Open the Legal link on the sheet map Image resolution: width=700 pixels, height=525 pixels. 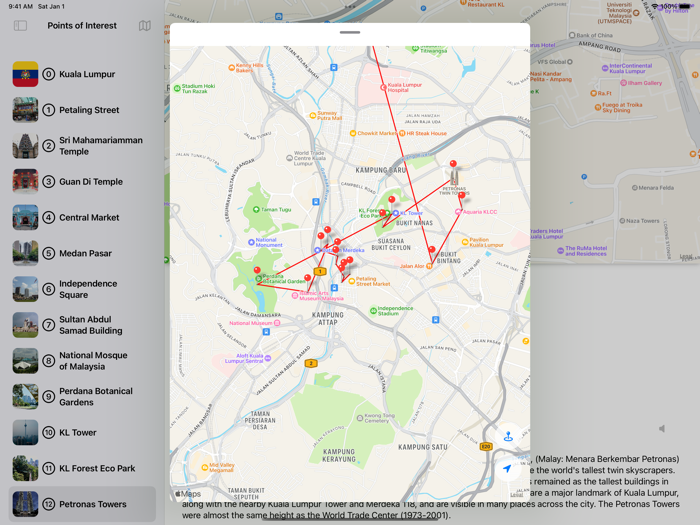pos(517,495)
